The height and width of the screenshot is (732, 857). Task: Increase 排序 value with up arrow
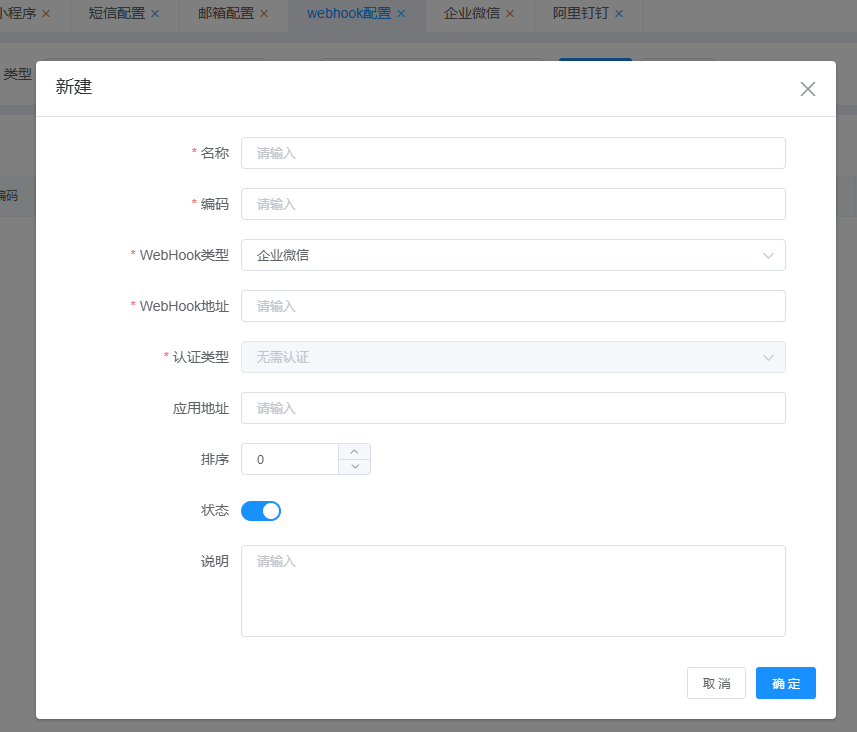(x=354, y=452)
